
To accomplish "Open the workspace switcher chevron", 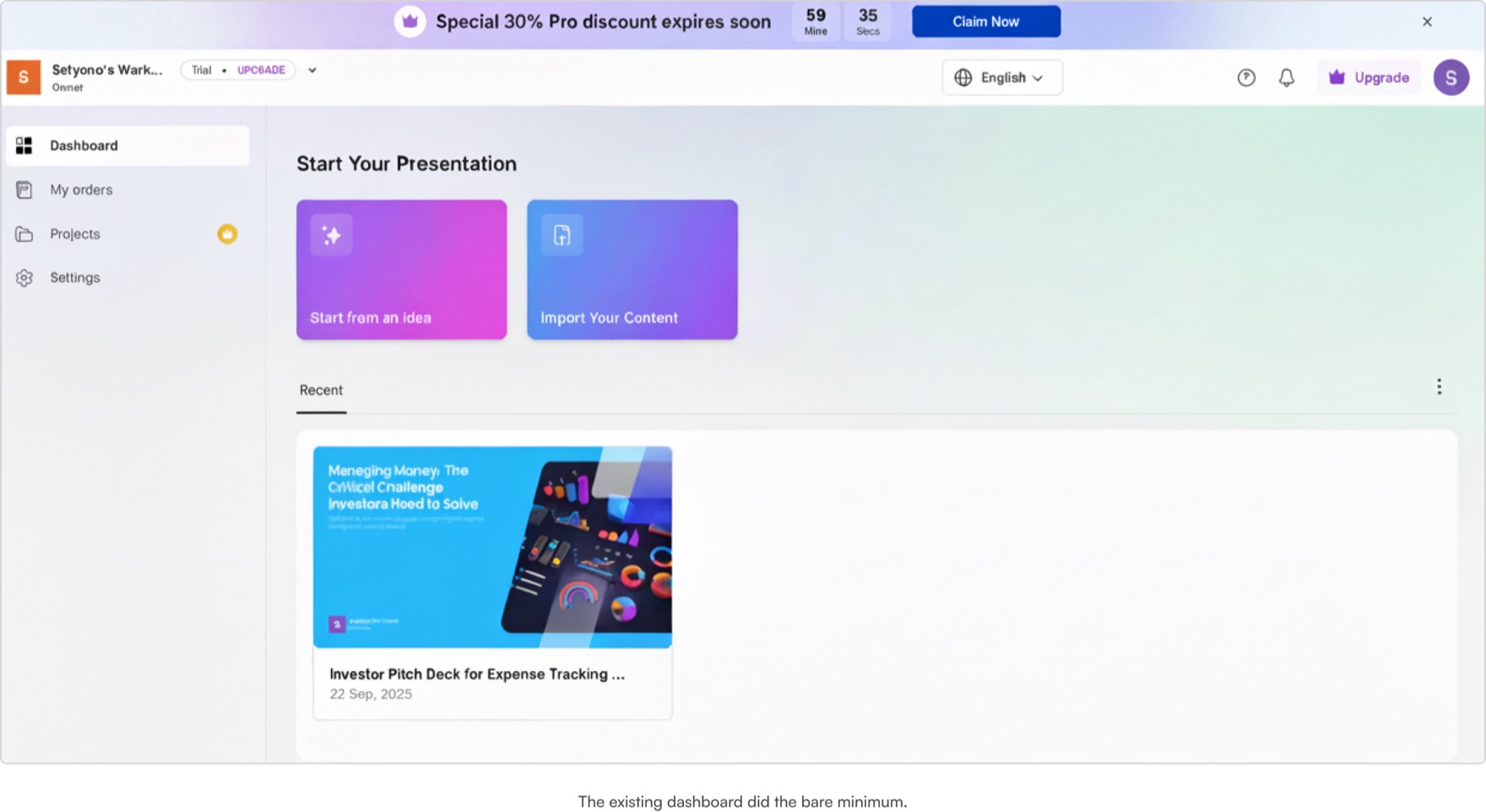I will click(312, 71).
